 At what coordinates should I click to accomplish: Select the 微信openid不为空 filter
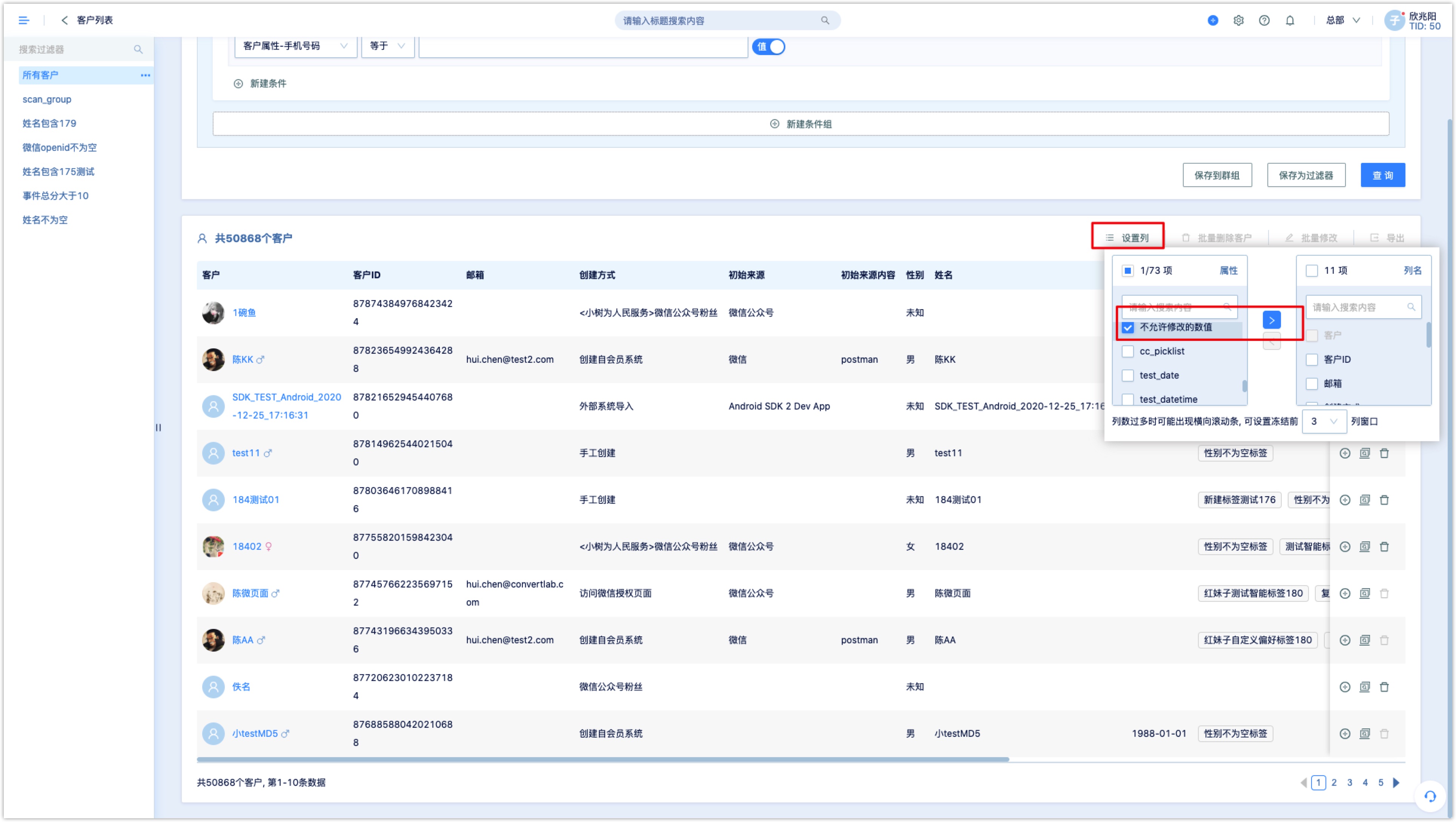click(x=59, y=147)
